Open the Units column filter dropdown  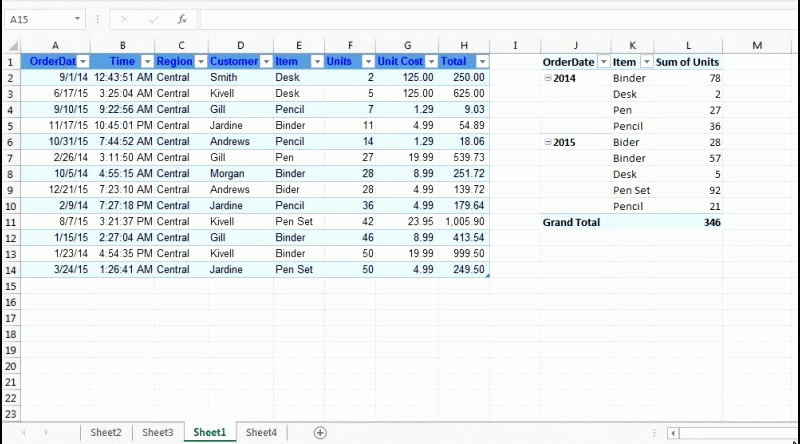(368, 62)
